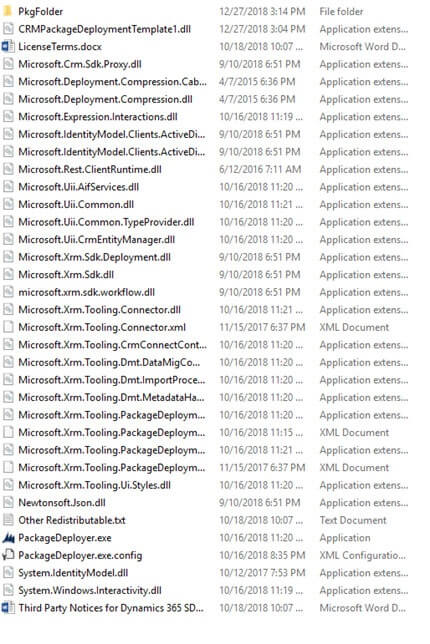Image resolution: width=430 pixels, height=644 pixels.
Task: Click the microsoft.xrm.sdk.workflow.dll file icon
Action: coord(8,292)
